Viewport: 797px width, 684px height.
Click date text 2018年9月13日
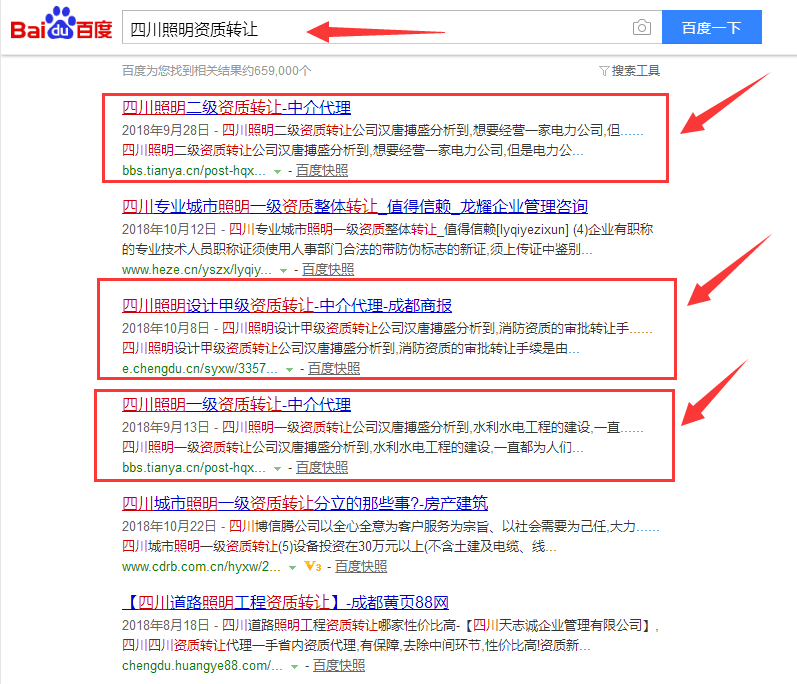point(166,427)
